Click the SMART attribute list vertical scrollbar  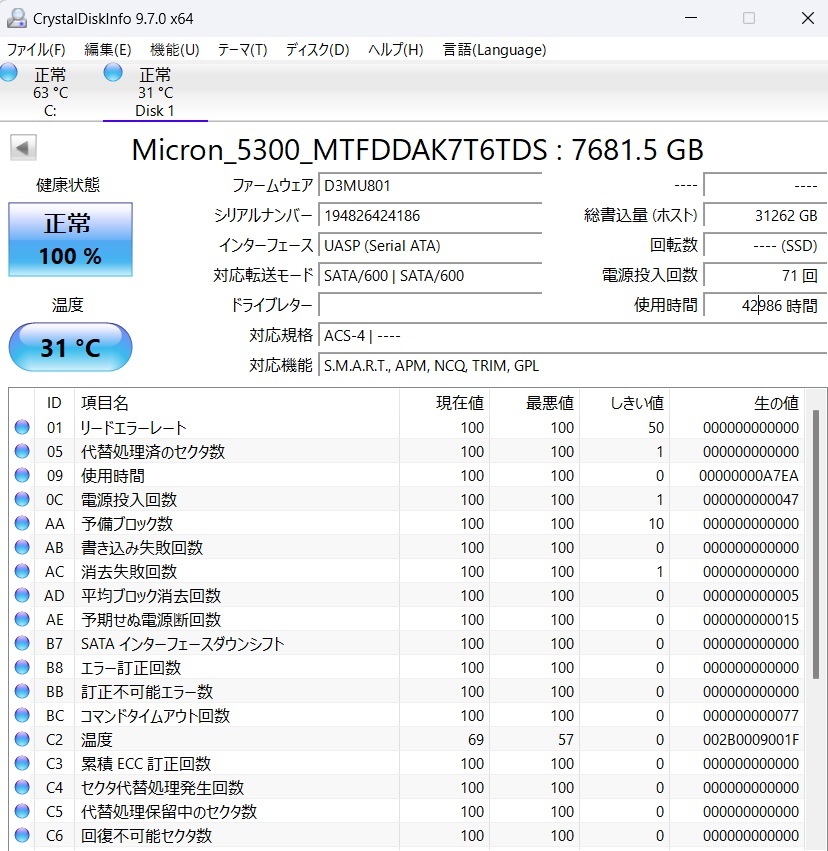[816, 544]
